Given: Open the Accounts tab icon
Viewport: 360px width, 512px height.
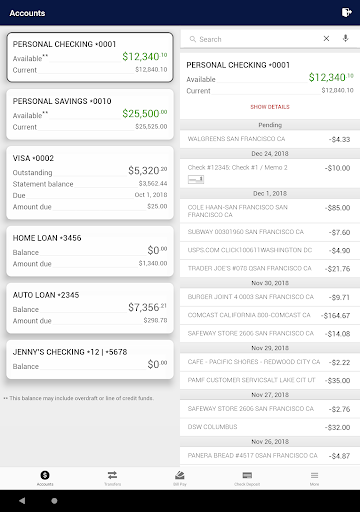Looking at the screenshot, I should (x=45, y=475).
